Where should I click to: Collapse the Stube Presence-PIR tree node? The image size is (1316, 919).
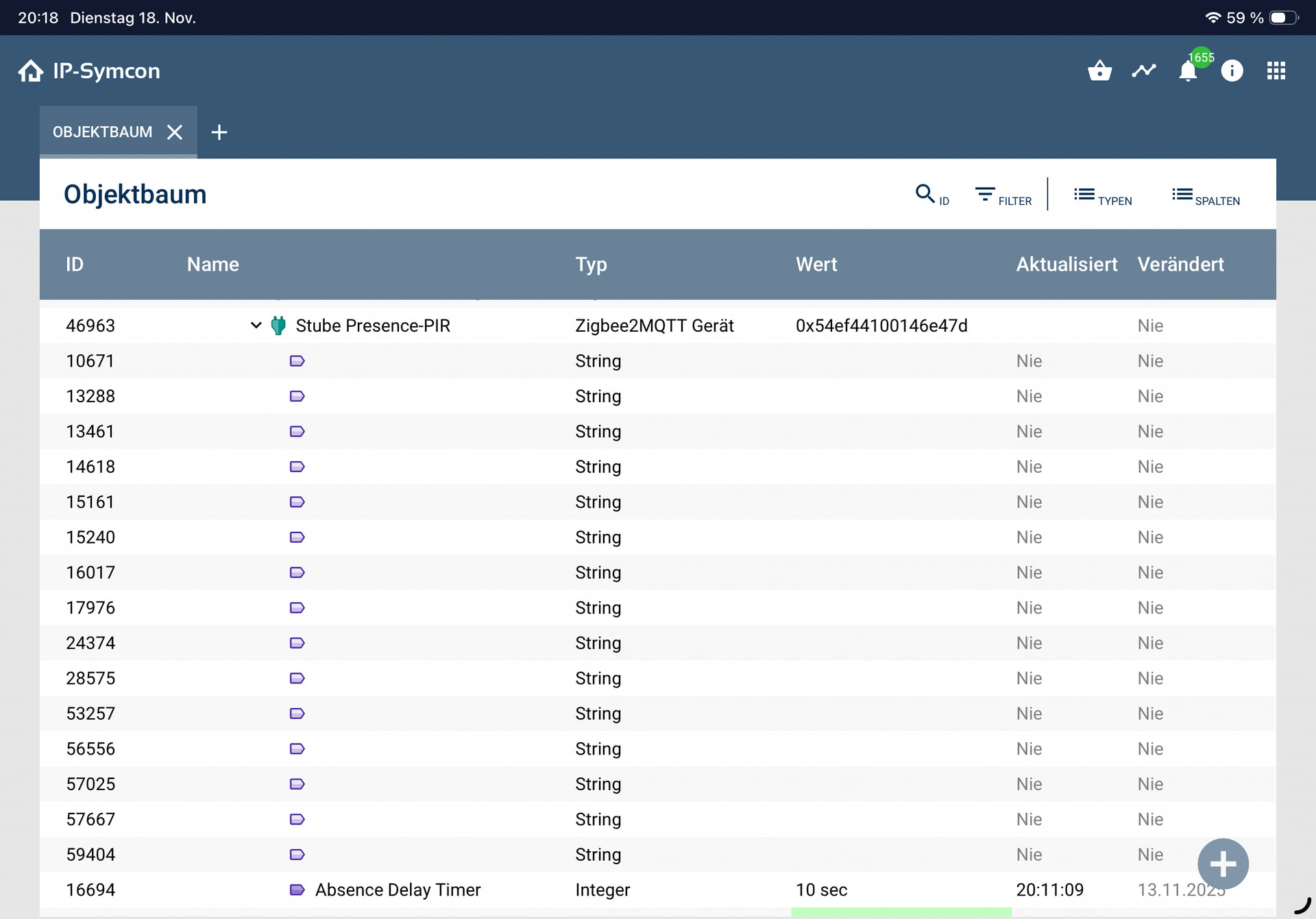256,326
